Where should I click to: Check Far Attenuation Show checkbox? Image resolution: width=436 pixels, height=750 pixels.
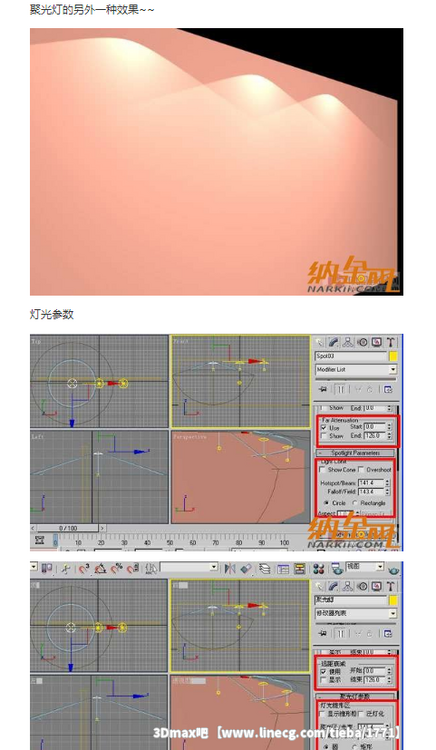tap(324, 436)
